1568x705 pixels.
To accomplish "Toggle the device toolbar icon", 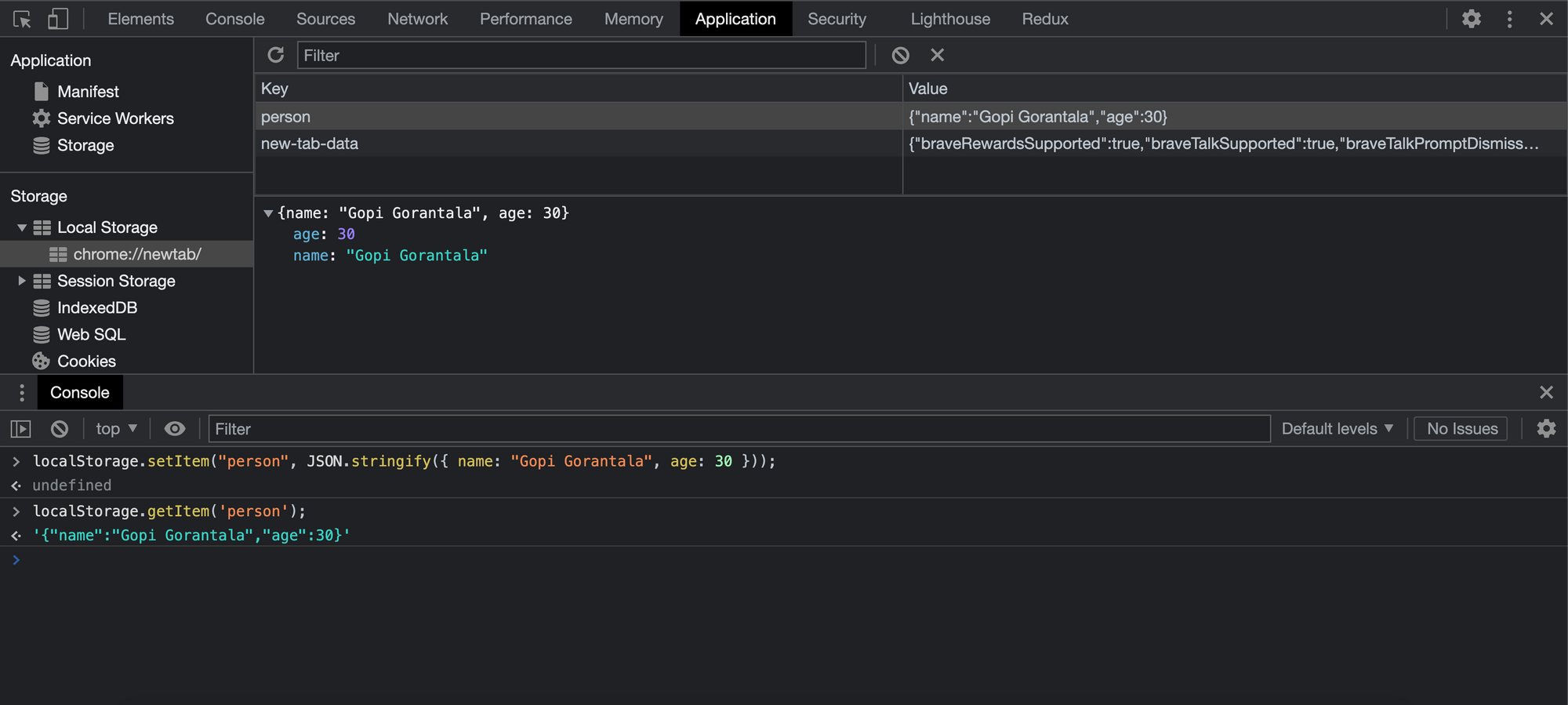I will tap(58, 19).
